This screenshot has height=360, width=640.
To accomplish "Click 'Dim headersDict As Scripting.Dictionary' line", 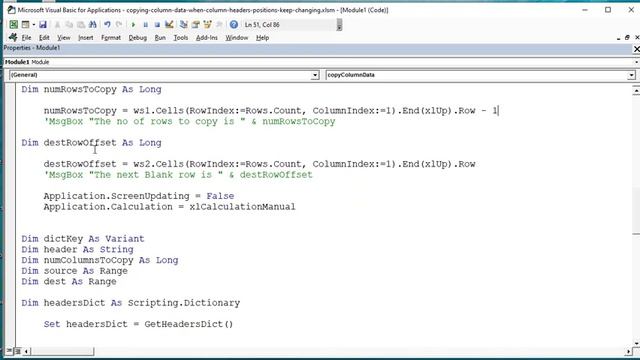I will (131, 303).
